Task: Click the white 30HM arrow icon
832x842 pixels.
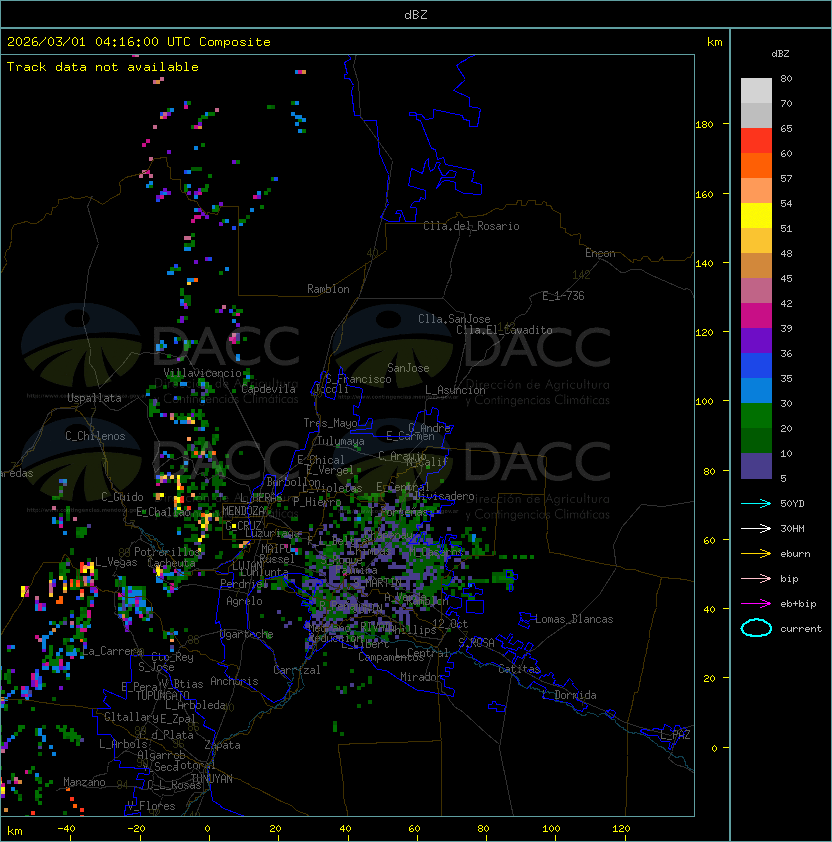Action: coord(756,528)
